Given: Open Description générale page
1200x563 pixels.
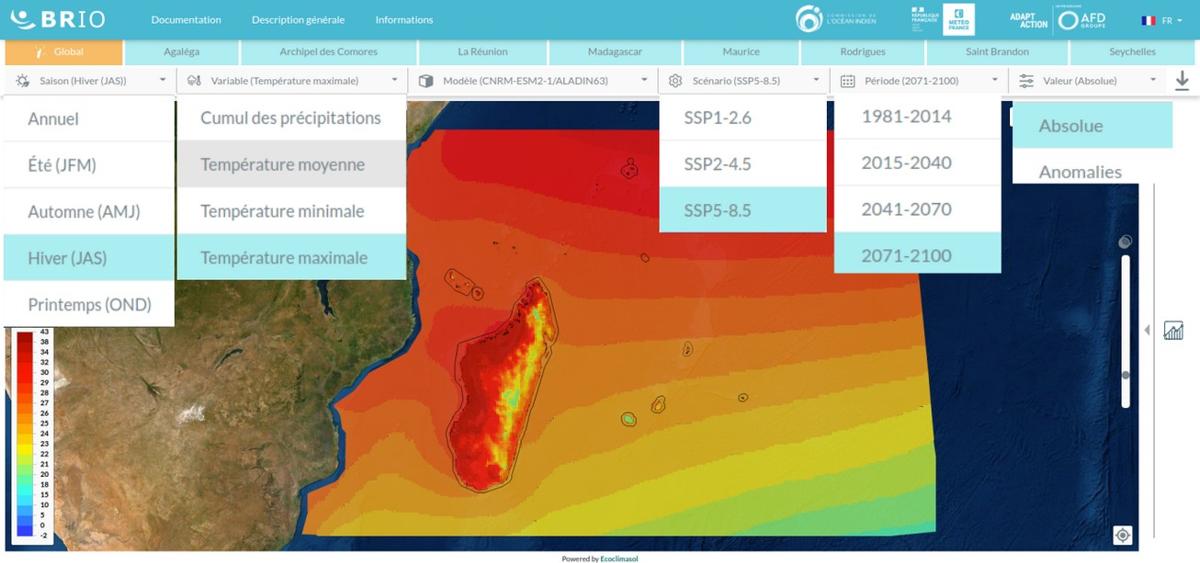Looking at the screenshot, I should click(x=298, y=20).
